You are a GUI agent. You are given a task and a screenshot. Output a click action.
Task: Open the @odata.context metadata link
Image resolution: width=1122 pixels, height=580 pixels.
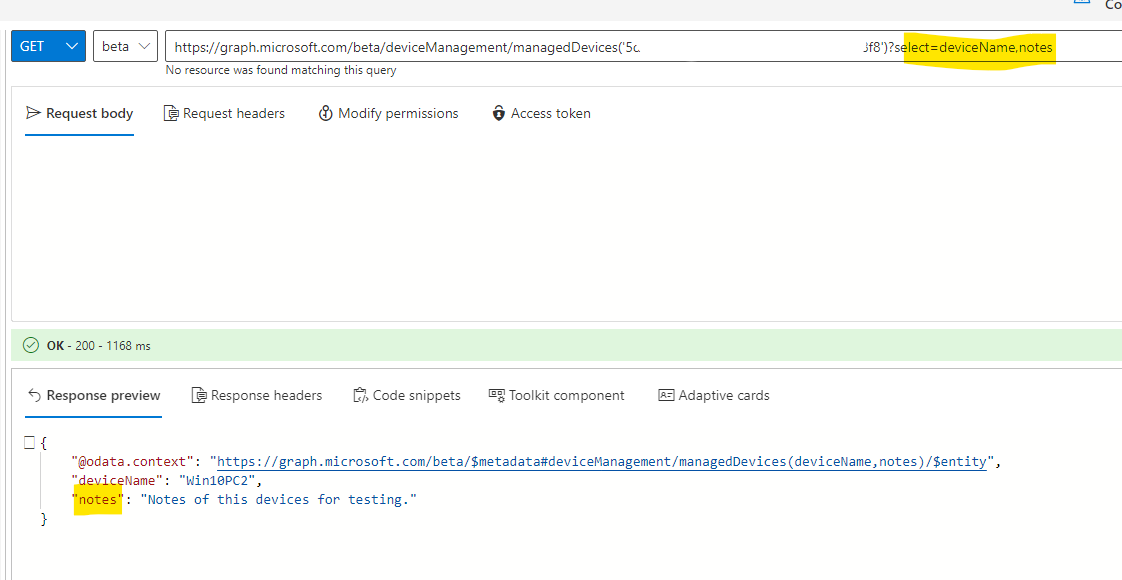tap(602, 461)
